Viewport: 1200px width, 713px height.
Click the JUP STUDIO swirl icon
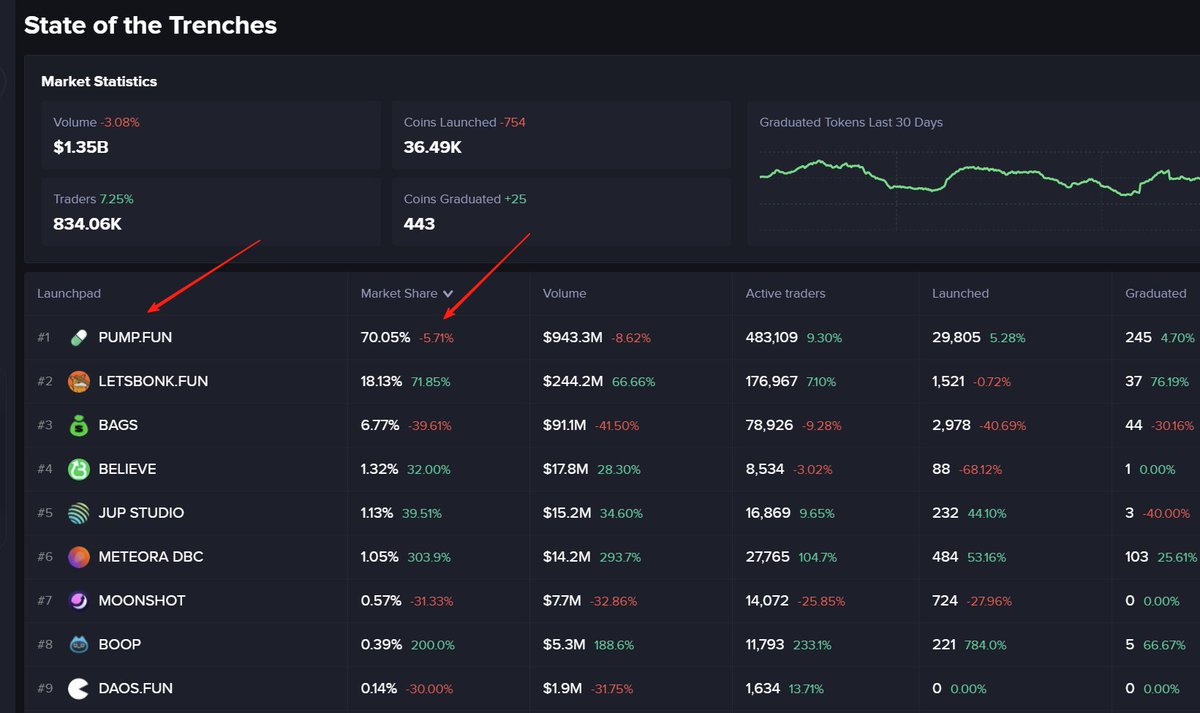click(79, 513)
